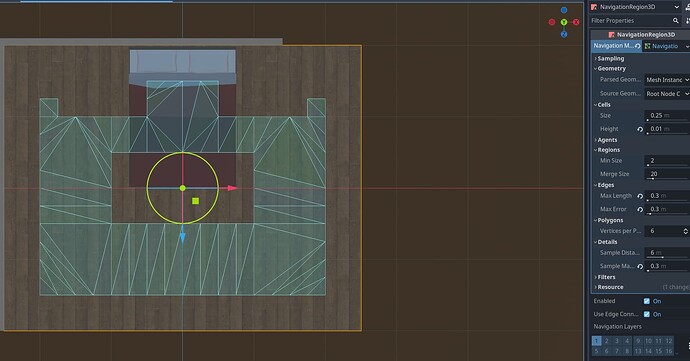Screen dimensions: 690x361
Task: Expand the Filters section
Action: tap(605, 277)
